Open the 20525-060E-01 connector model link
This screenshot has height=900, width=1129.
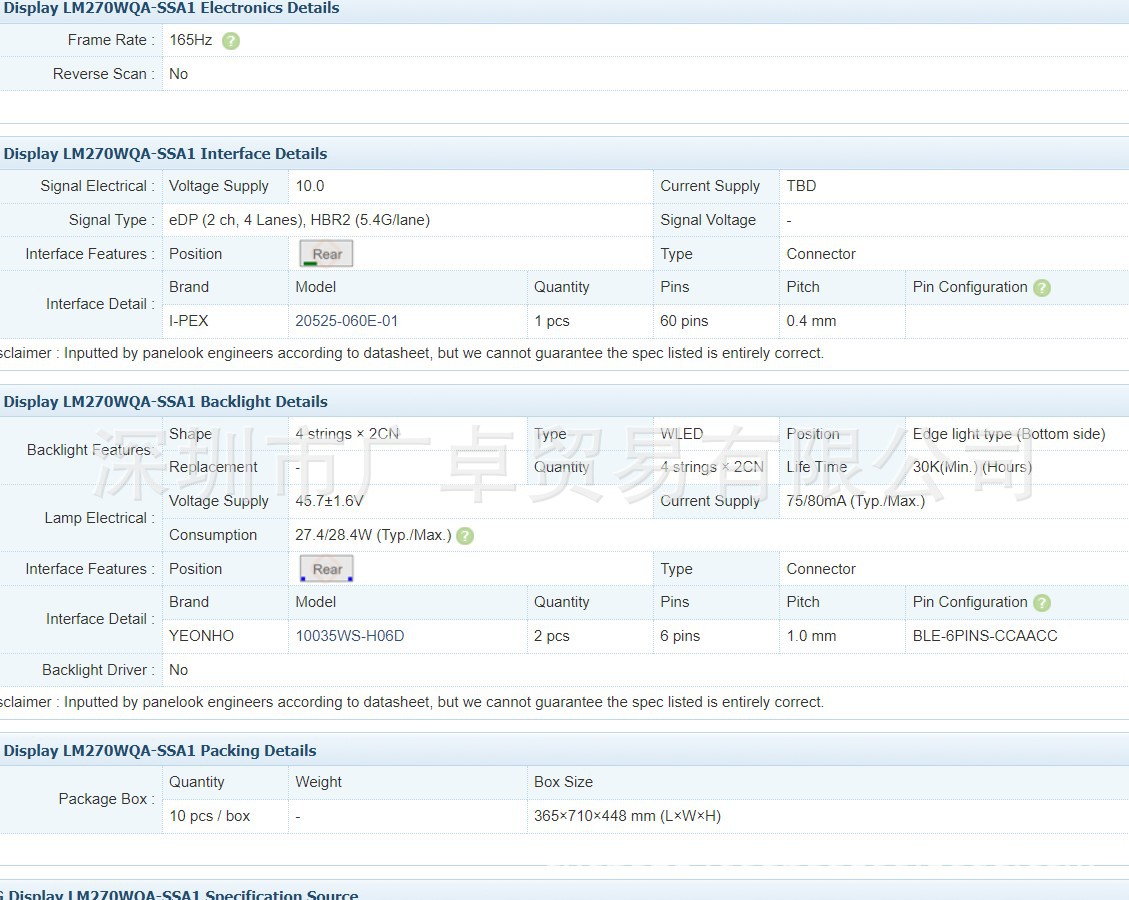(x=346, y=321)
